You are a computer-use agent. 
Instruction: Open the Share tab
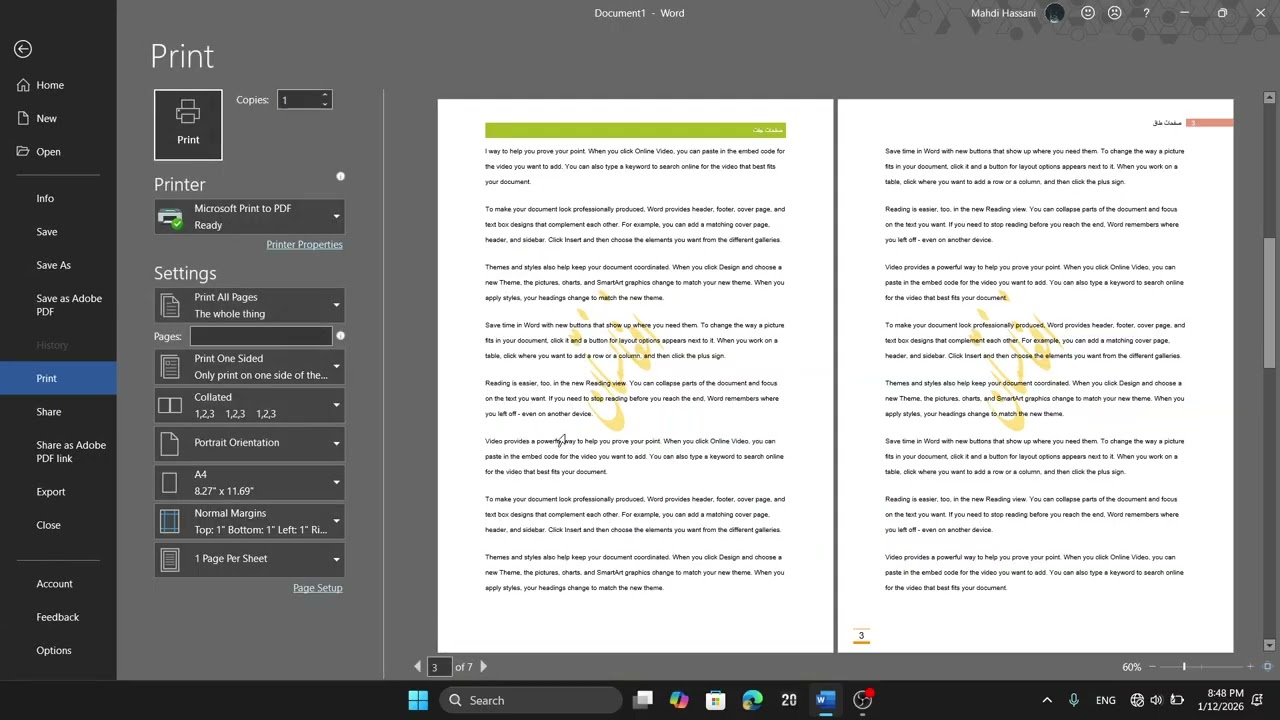click(58, 412)
